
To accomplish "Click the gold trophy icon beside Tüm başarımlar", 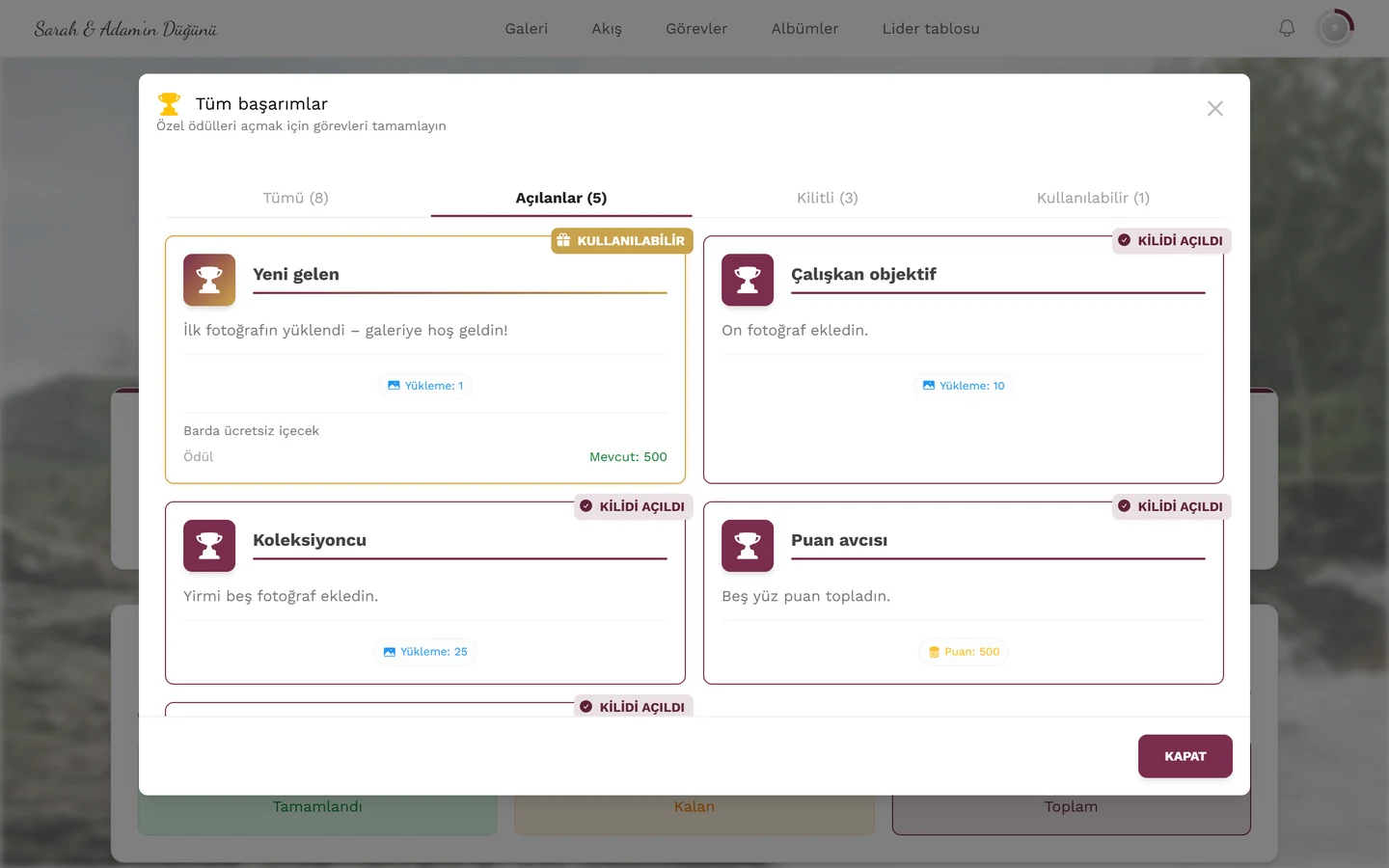I will pyautogui.click(x=169, y=103).
